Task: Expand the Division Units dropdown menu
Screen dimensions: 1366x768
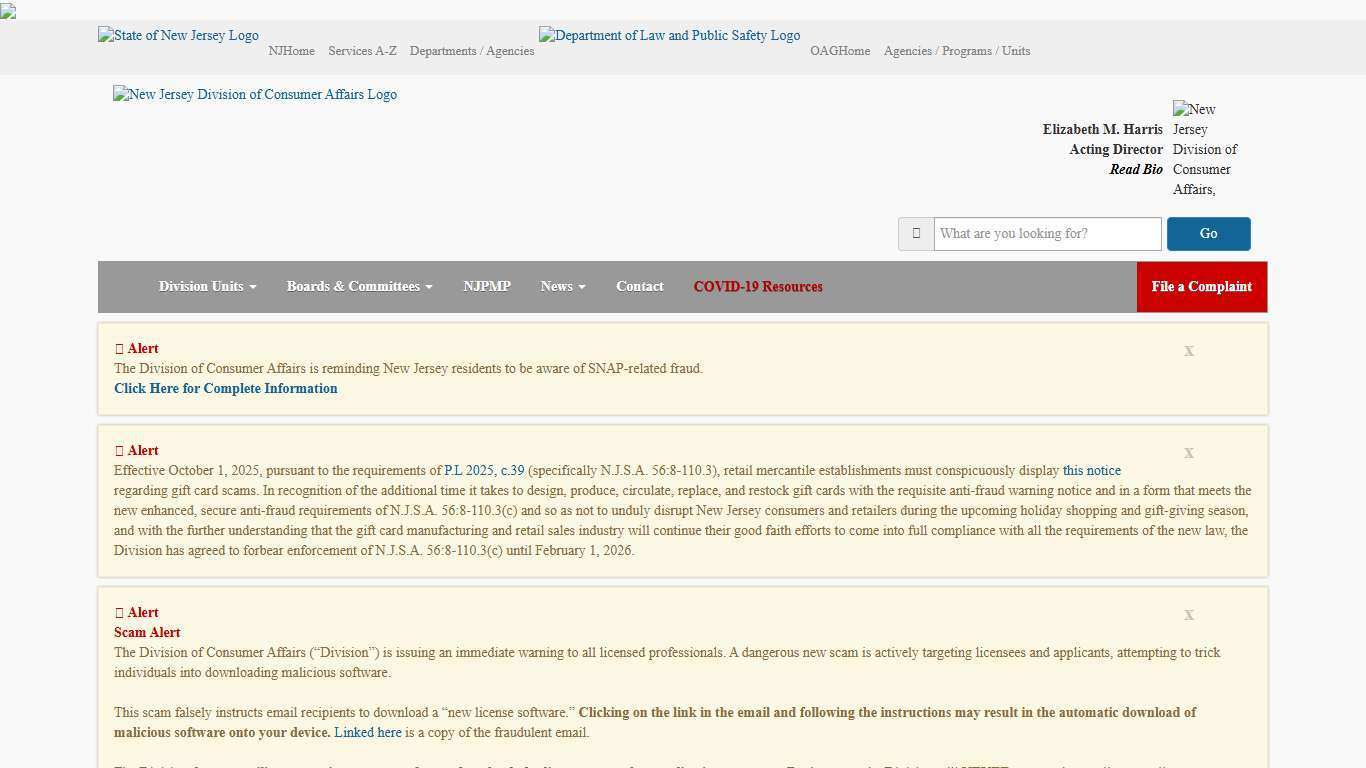Action: pyautogui.click(x=207, y=287)
